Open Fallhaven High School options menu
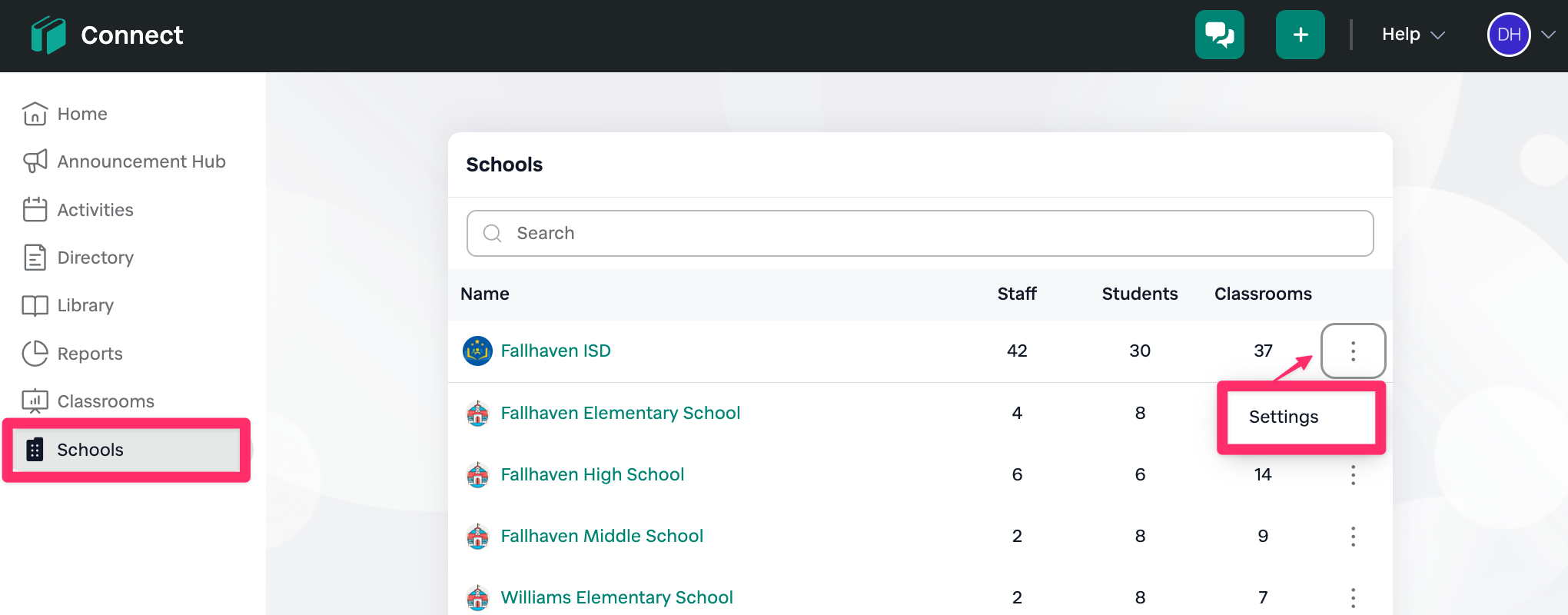 1353,474
